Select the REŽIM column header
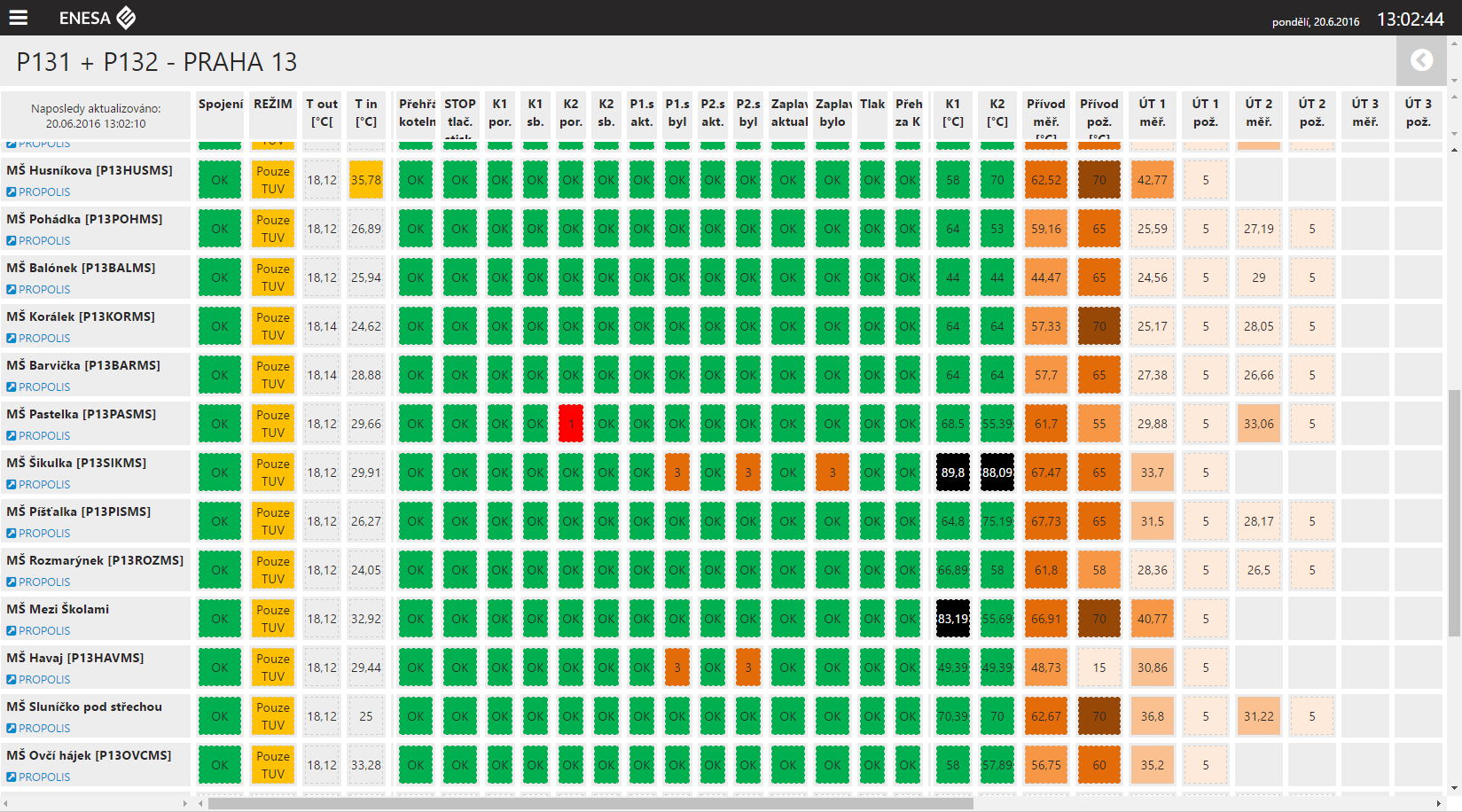1462x812 pixels. tap(273, 115)
